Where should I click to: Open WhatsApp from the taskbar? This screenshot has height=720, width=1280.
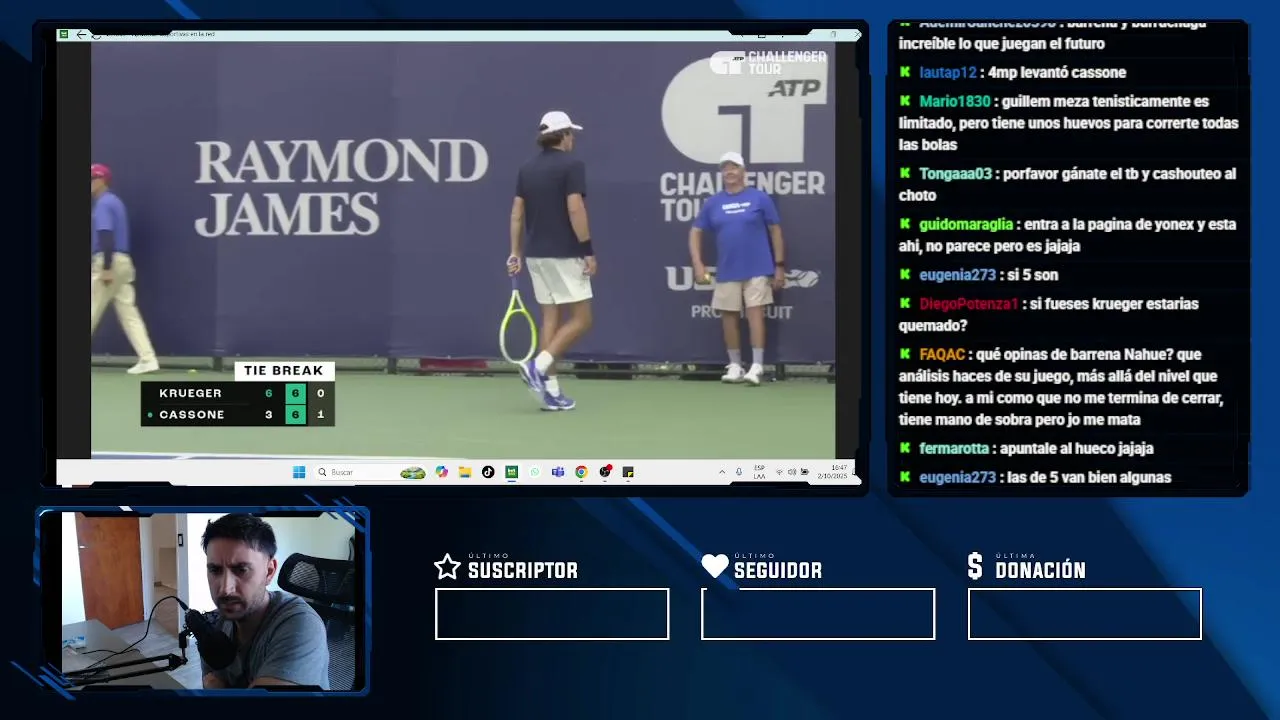coord(535,472)
